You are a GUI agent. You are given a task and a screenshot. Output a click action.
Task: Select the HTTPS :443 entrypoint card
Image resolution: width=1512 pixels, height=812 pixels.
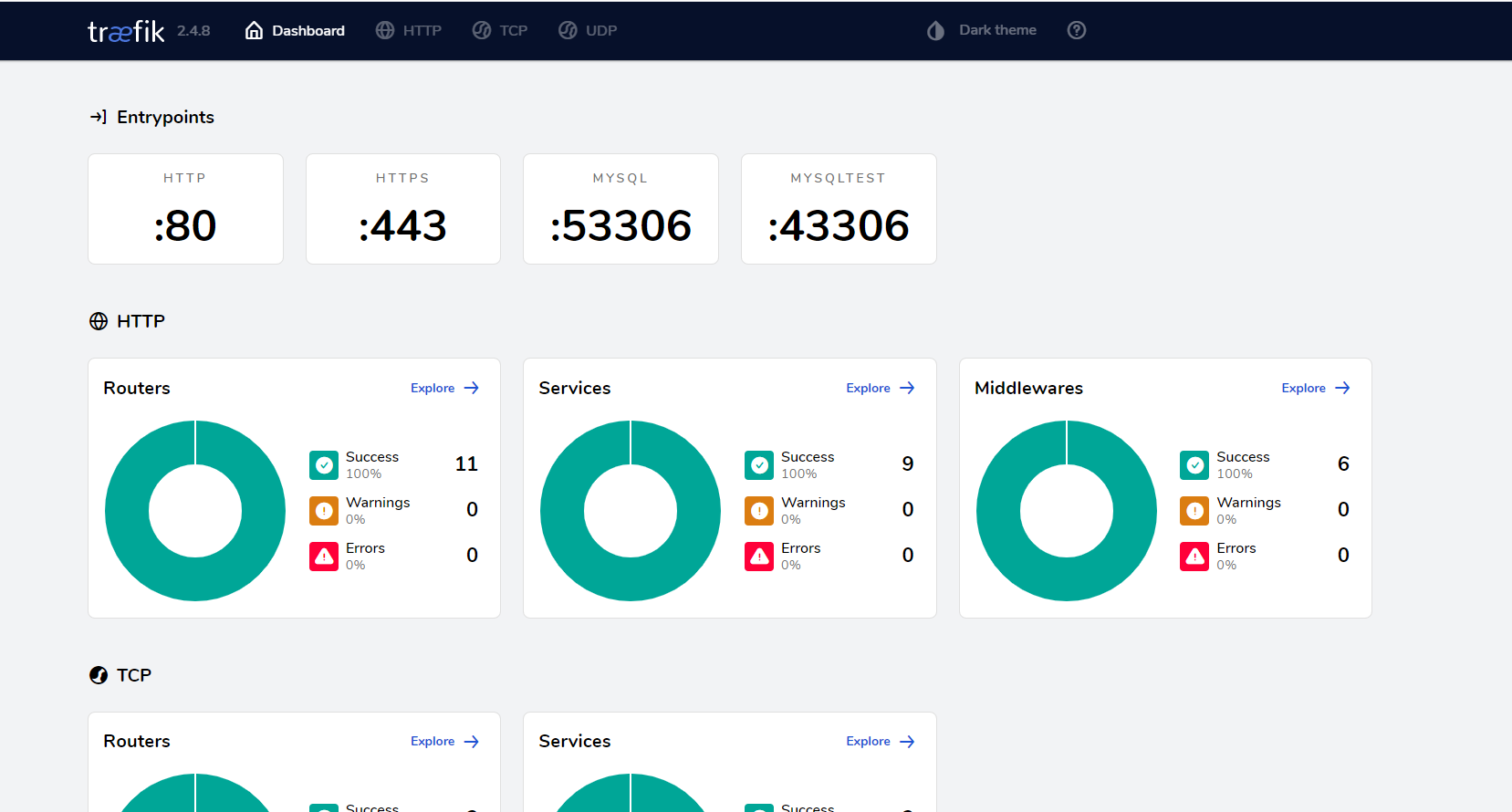tap(403, 209)
